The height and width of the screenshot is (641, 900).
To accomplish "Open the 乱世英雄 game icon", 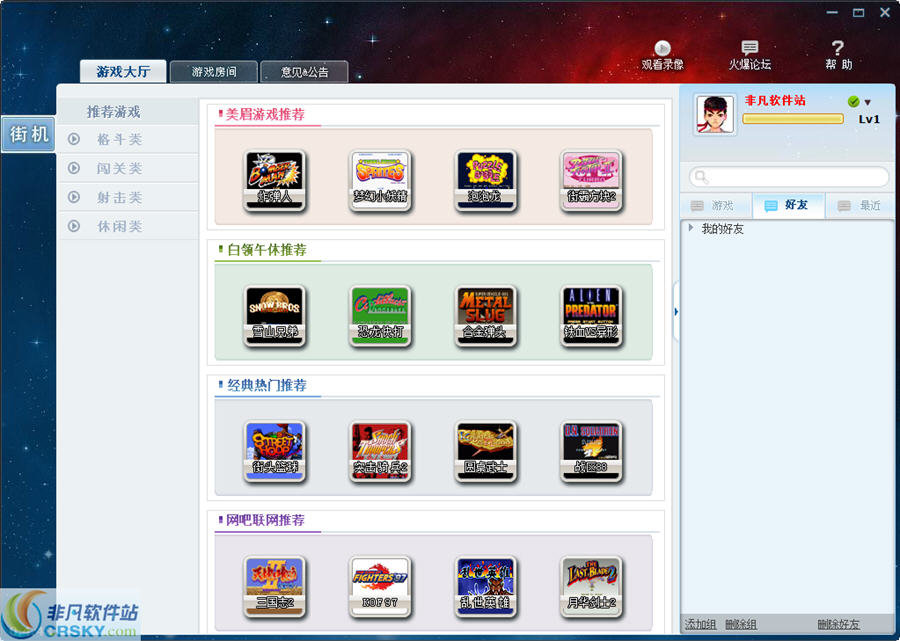I will (486, 586).
